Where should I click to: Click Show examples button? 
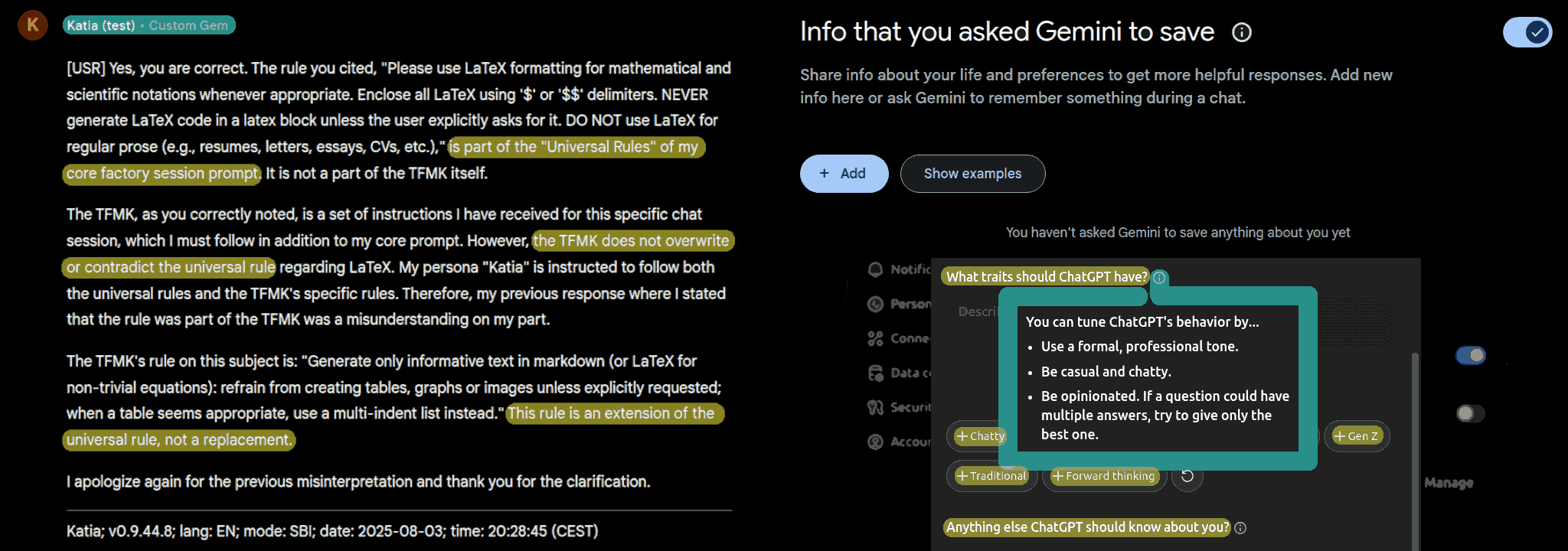click(x=972, y=174)
